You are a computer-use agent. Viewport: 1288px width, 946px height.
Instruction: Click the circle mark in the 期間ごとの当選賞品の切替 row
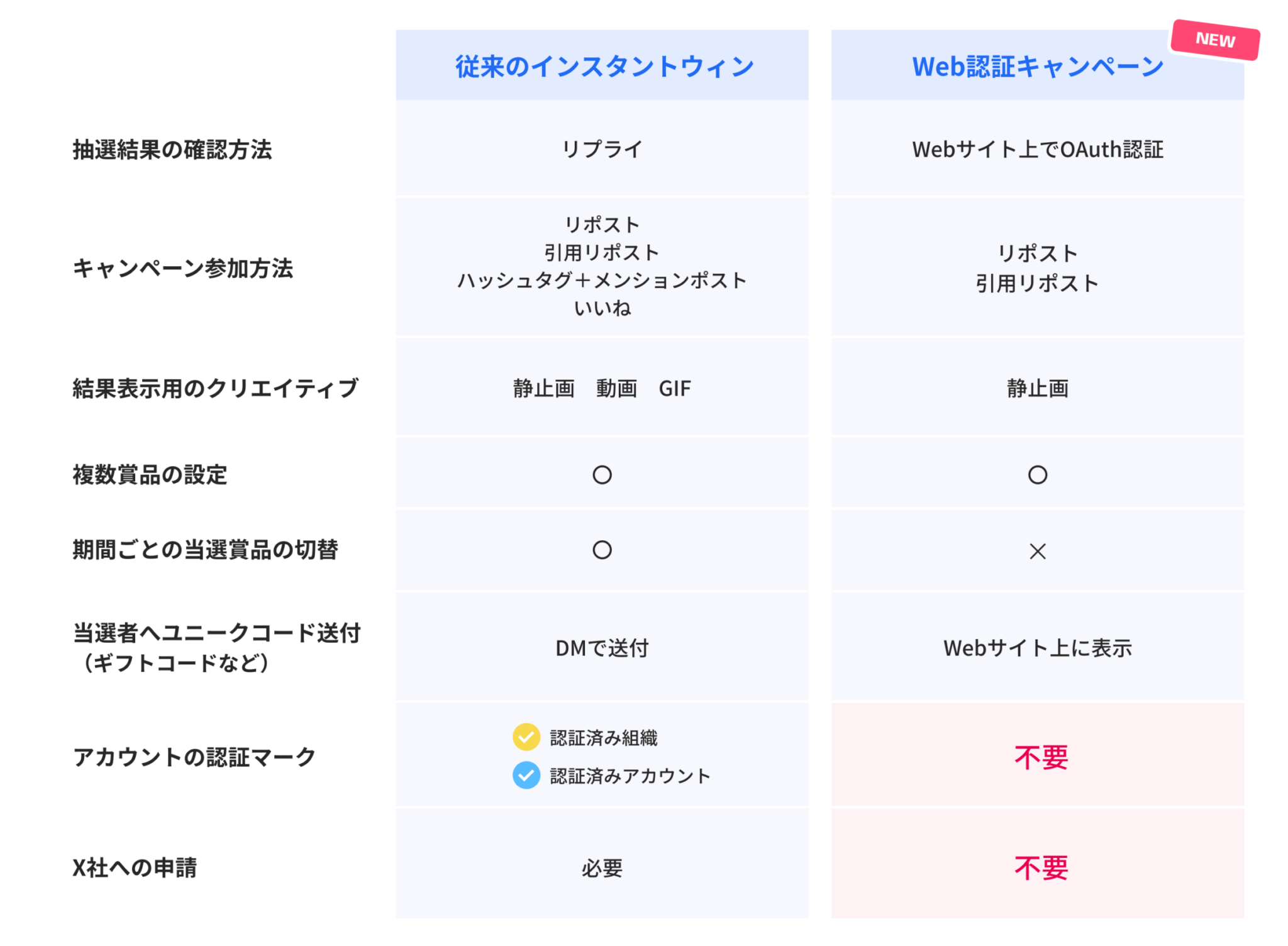[602, 550]
